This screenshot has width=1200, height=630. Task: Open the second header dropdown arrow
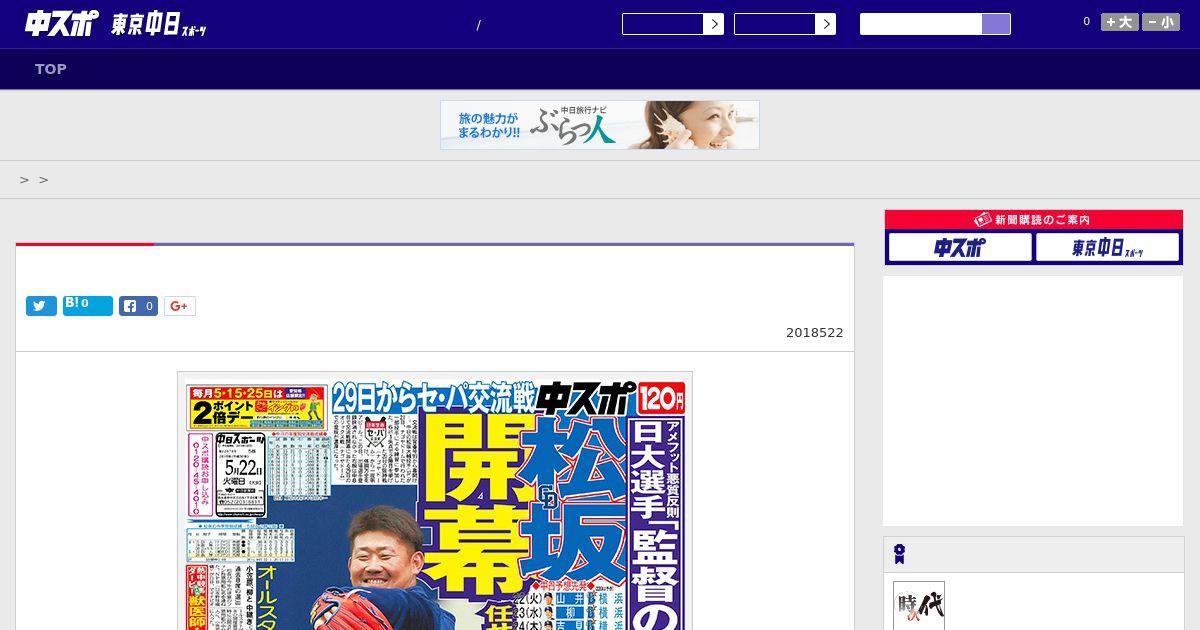(x=825, y=24)
